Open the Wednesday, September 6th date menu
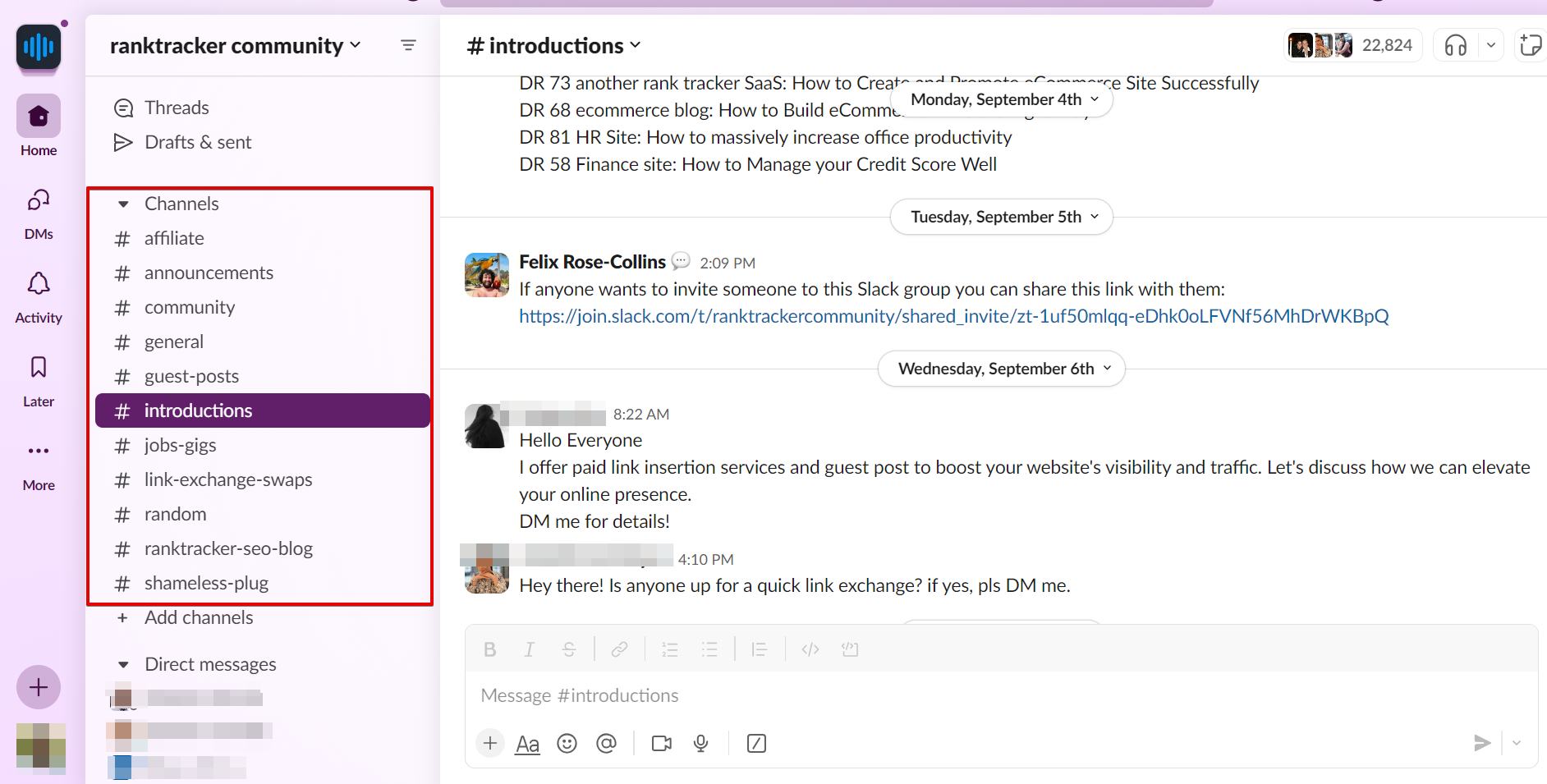Viewport: 1547px width, 784px height. pos(1002,369)
